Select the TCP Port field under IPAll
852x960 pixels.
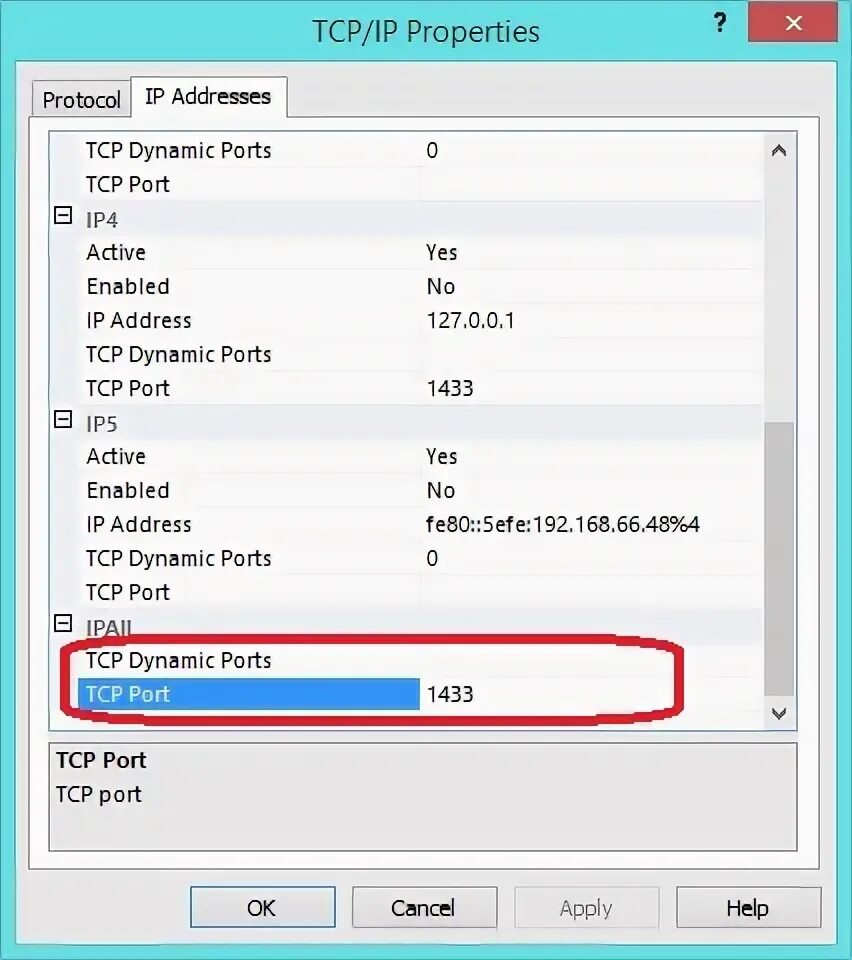pos(250,694)
